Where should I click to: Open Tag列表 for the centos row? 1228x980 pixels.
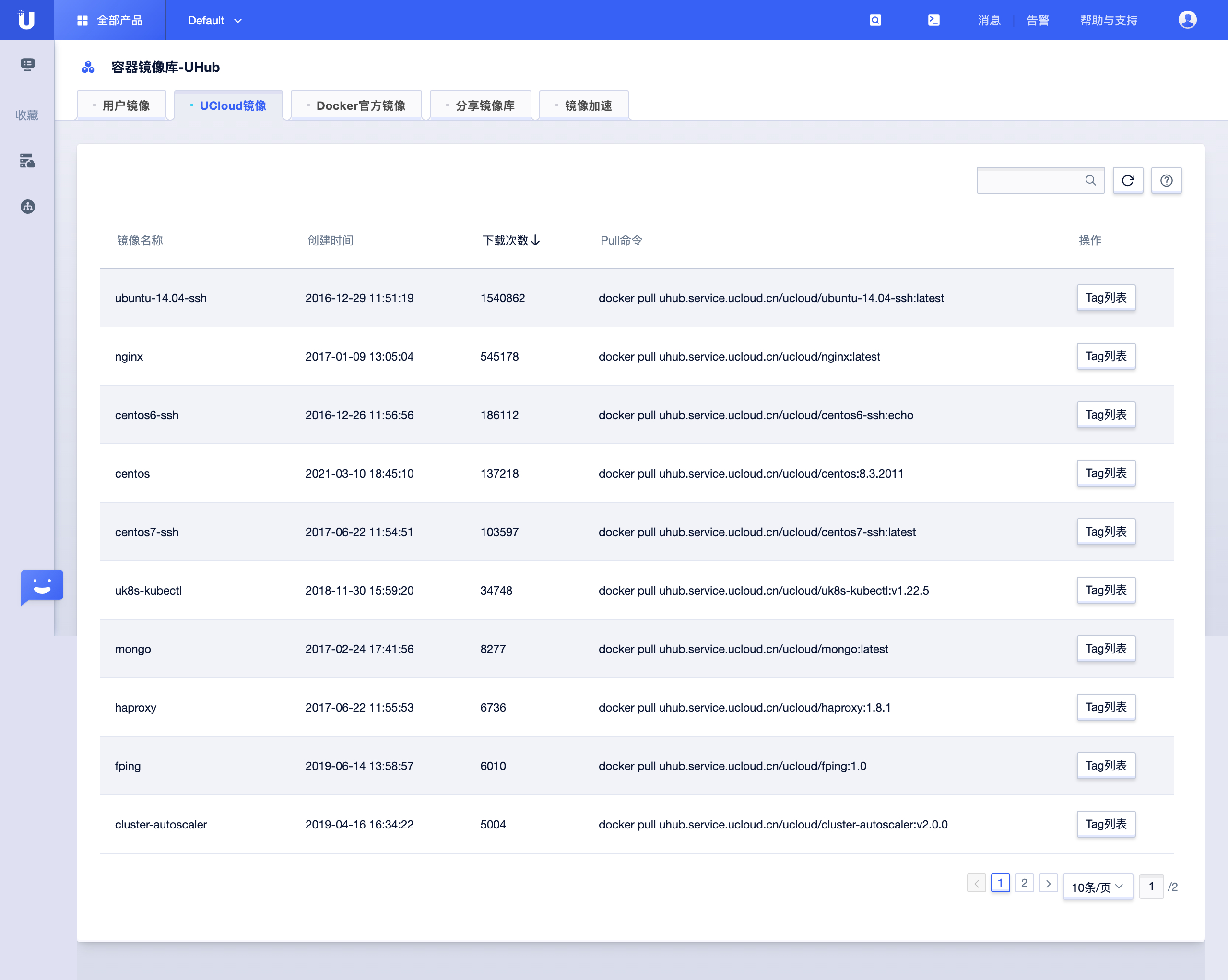1106,473
